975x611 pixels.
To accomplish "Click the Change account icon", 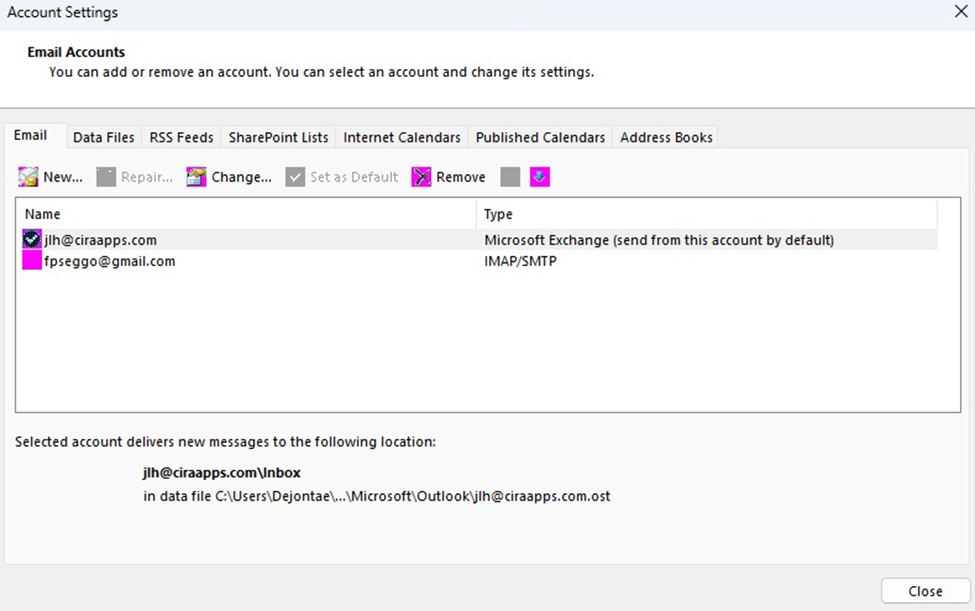I will click(196, 177).
